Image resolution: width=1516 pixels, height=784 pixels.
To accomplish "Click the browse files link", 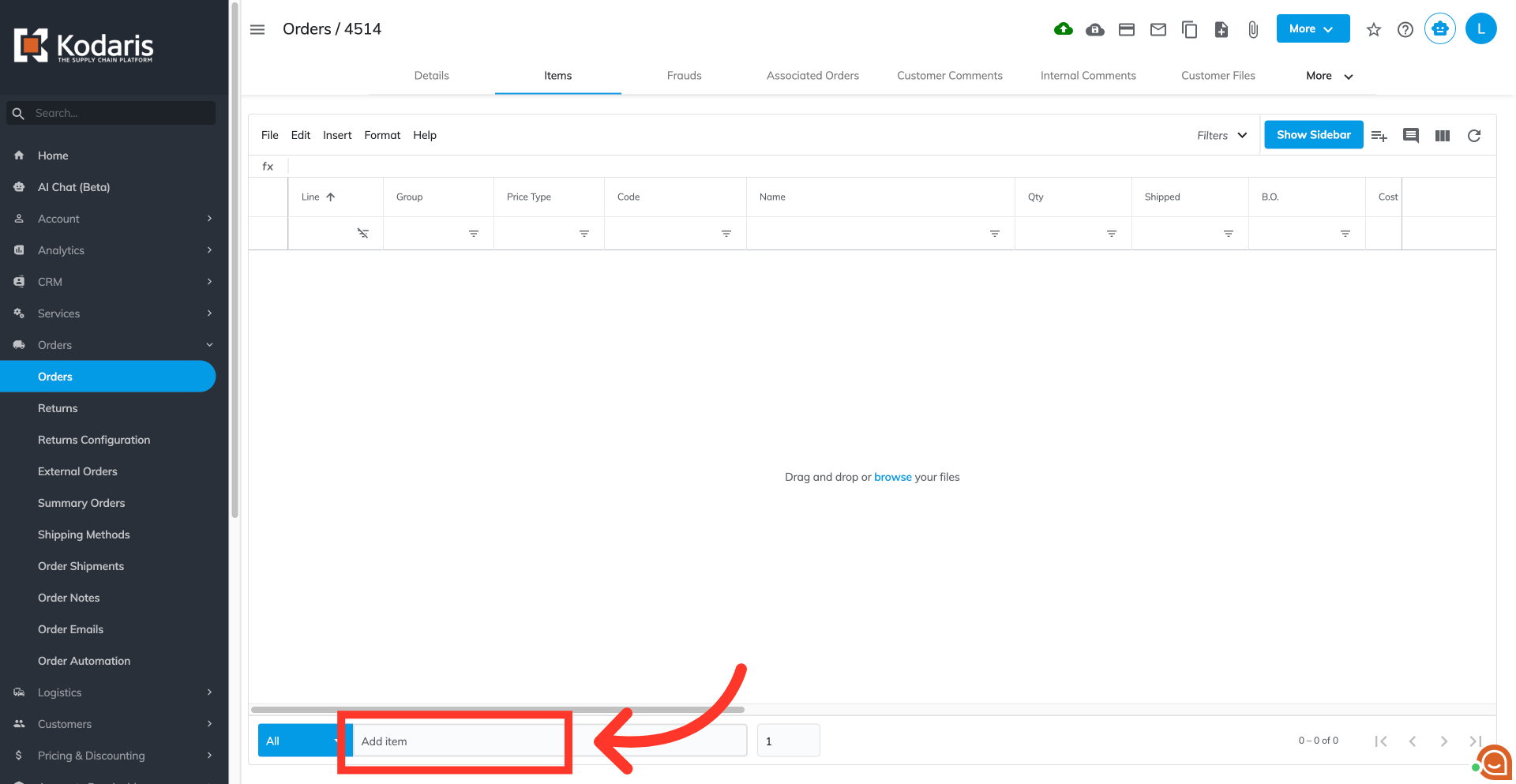I will pyautogui.click(x=893, y=477).
